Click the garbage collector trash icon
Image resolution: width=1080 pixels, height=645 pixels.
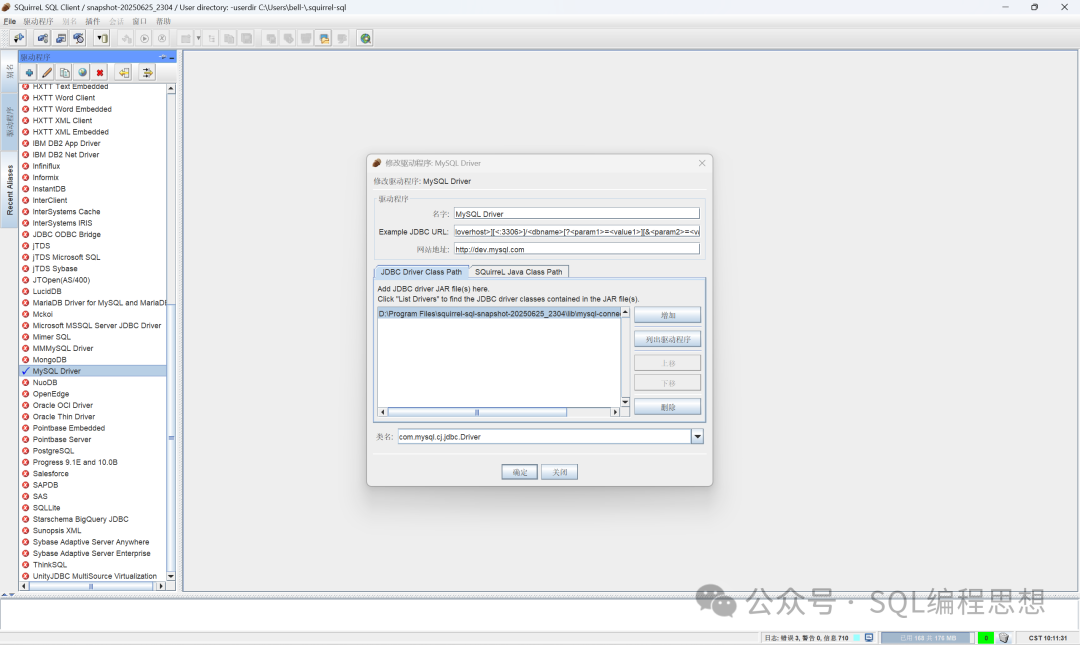coord(1003,638)
